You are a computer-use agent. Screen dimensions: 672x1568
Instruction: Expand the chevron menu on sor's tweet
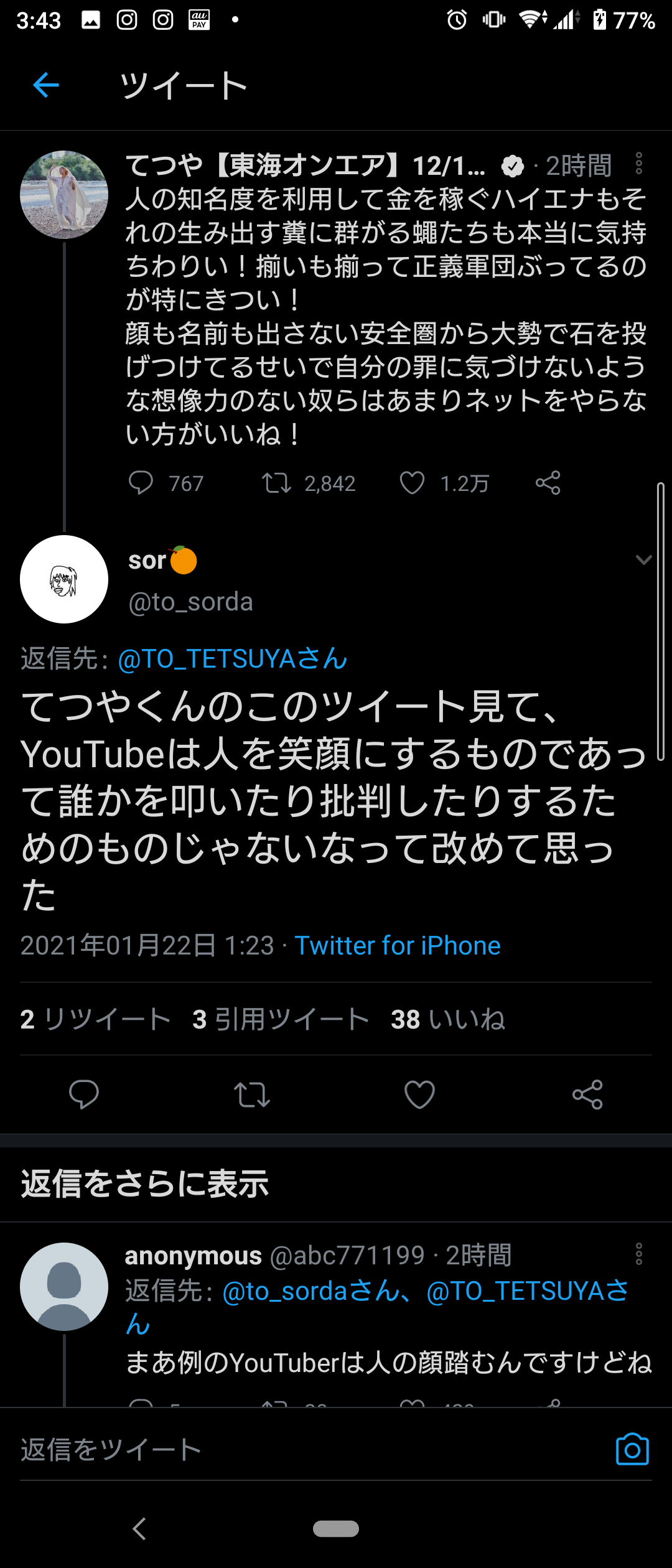643,560
